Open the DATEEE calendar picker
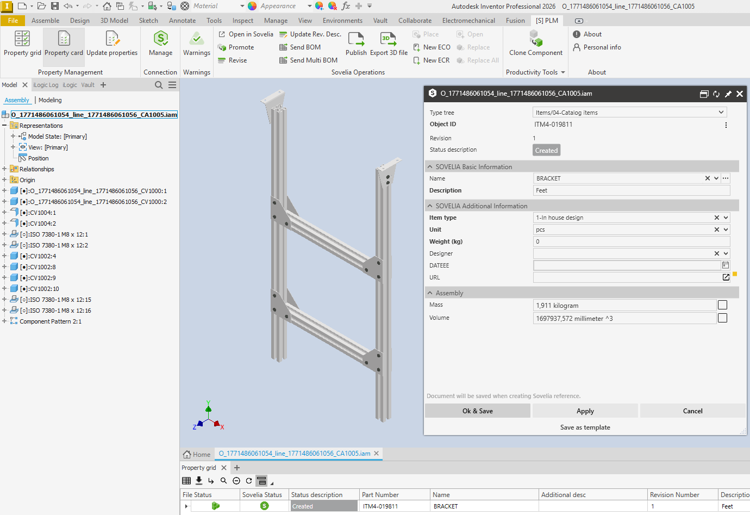 [x=726, y=266]
